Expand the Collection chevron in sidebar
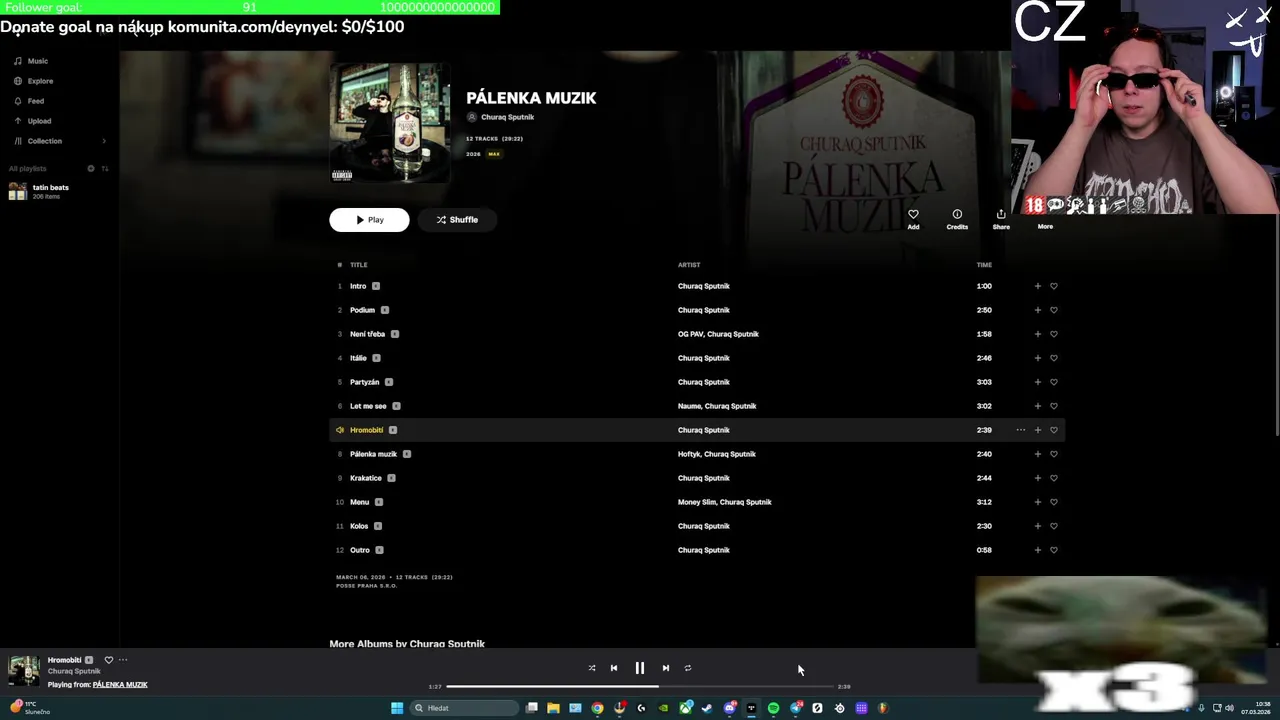Image resolution: width=1280 pixels, height=720 pixels. pos(104,141)
